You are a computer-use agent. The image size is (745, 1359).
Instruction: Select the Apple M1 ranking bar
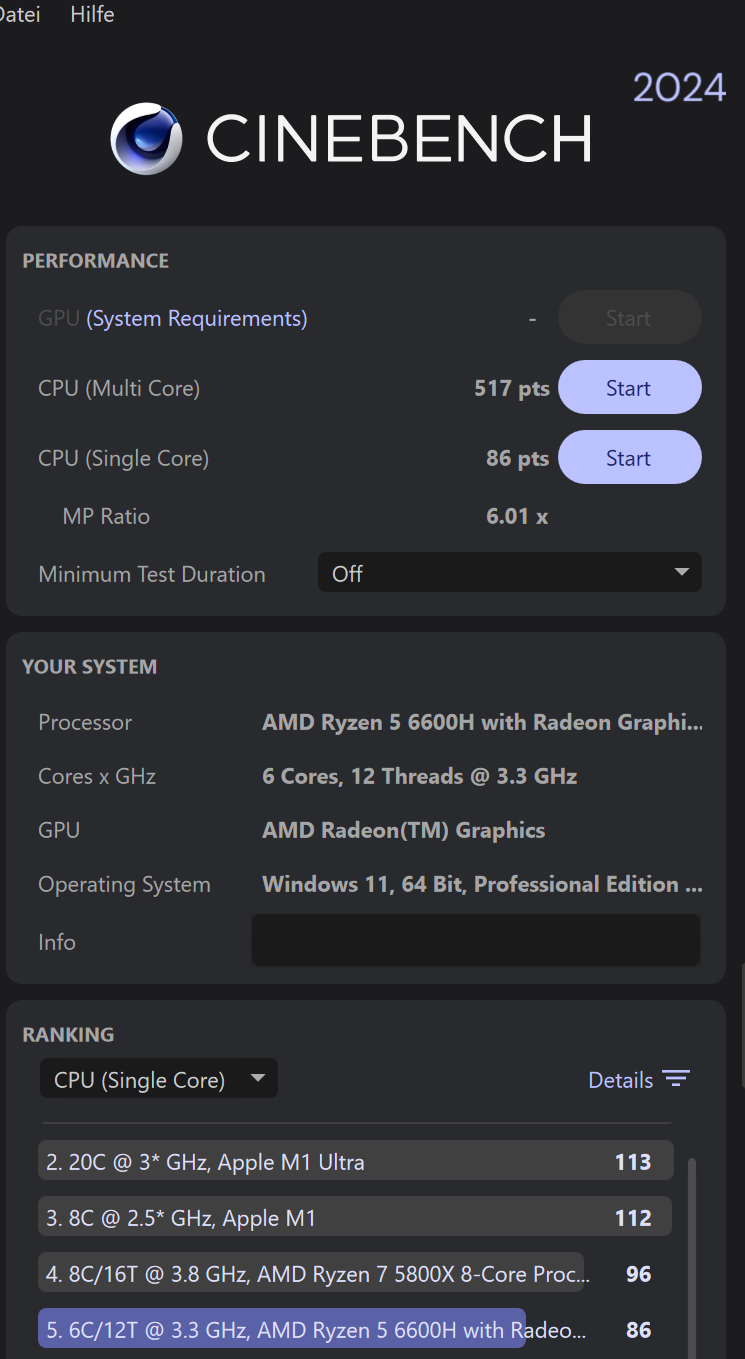355,1217
